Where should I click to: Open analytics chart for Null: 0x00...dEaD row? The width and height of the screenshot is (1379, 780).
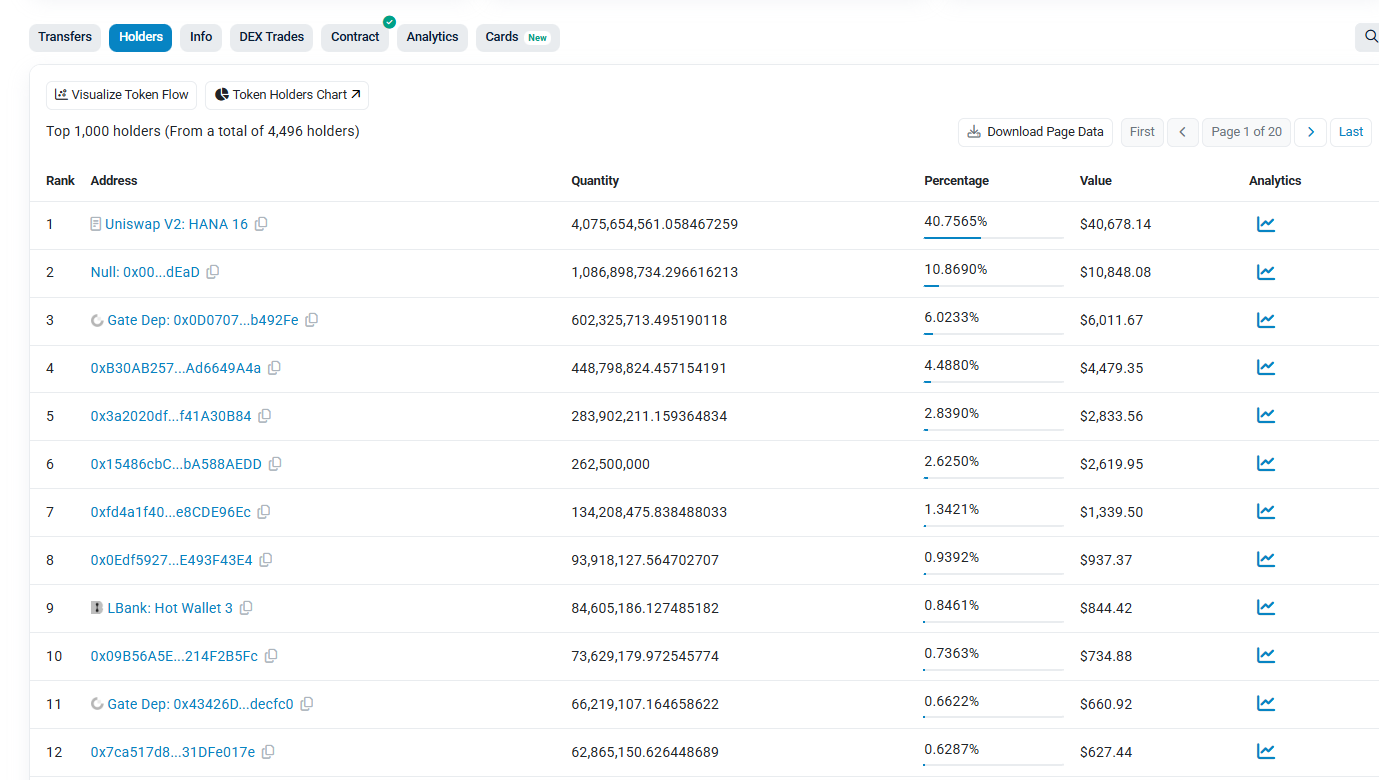pyautogui.click(x=1266, y=272)
